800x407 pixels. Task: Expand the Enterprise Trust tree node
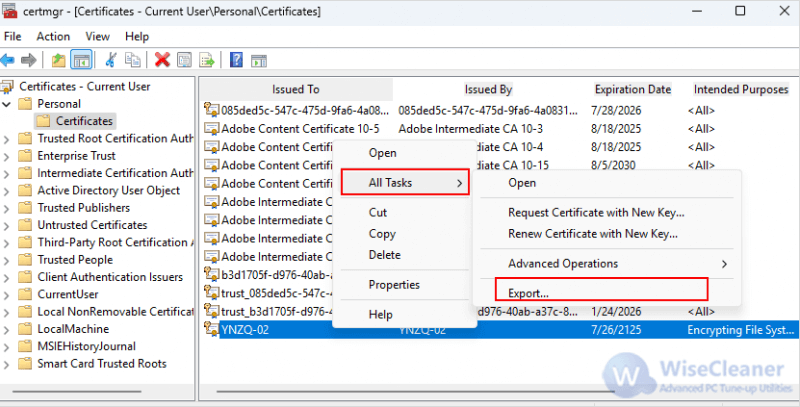pyautogui.click(x=8, y=156)
